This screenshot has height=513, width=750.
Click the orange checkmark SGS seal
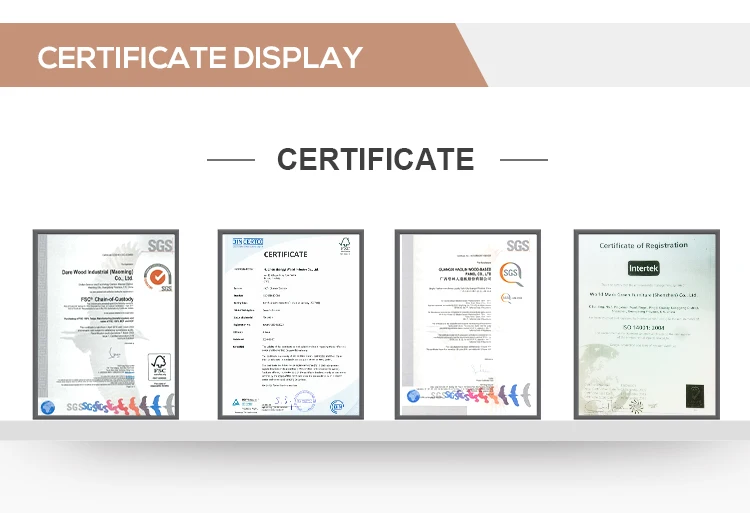pyautogui.click(x=158, y=277)
